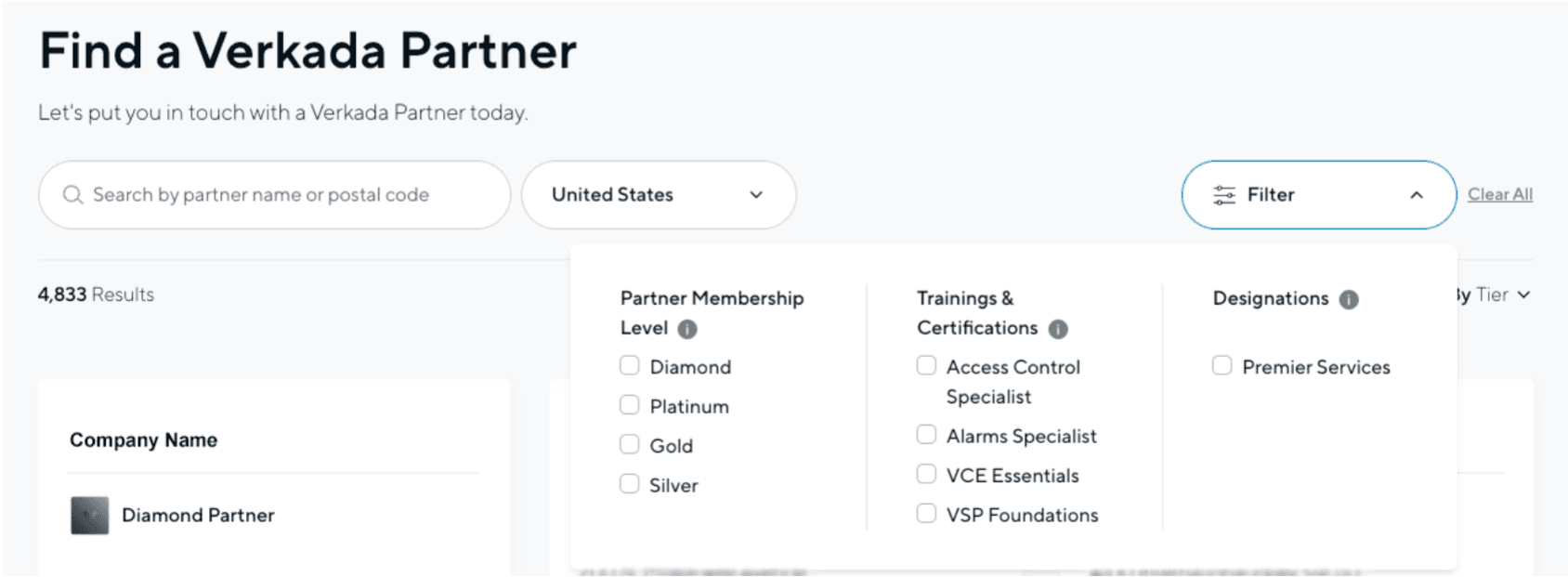Enable the Premier Services designation

tap(1222, 365)
